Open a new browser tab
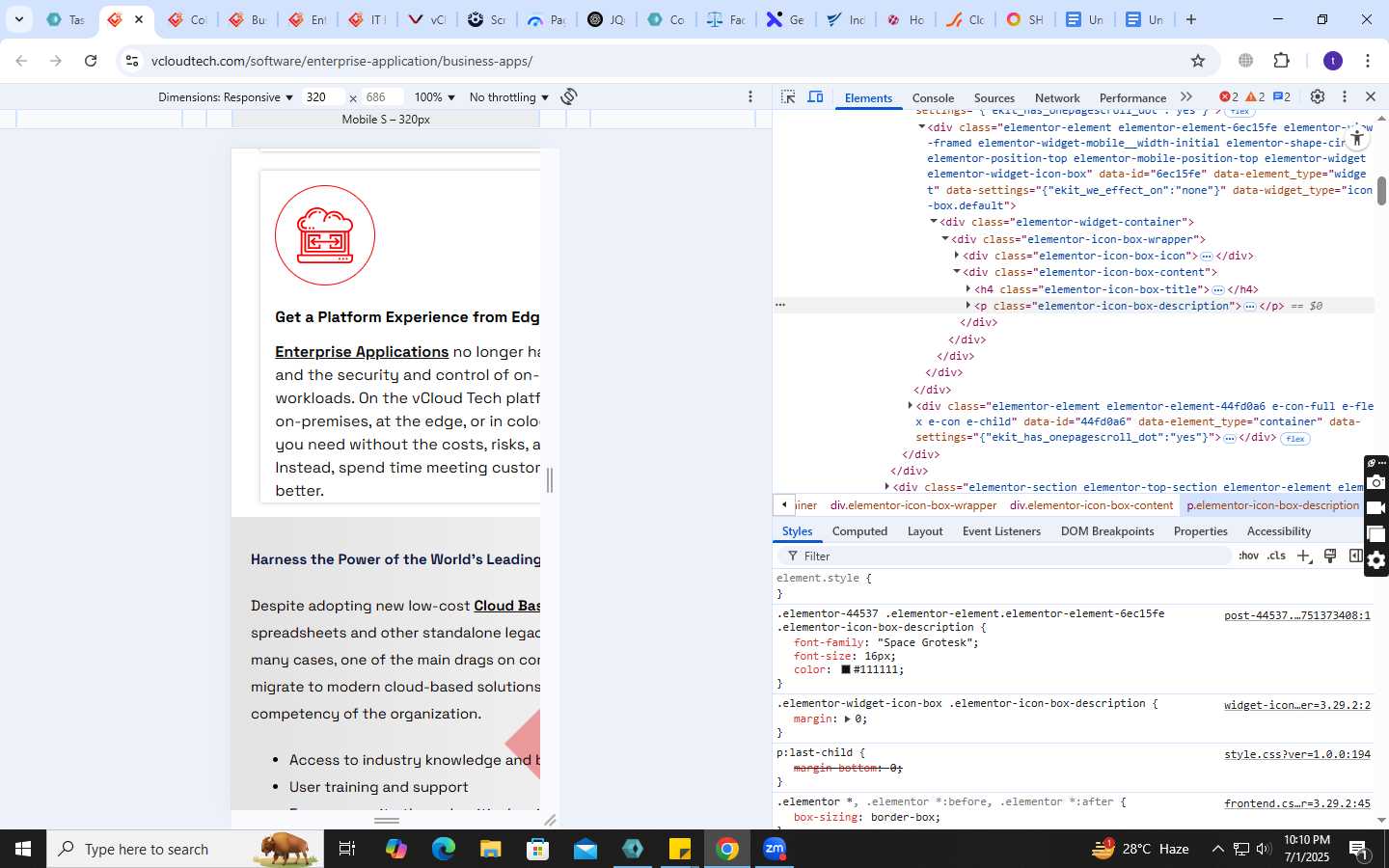The width and height of the screenshot is (1389, 868). [1191, 19]
